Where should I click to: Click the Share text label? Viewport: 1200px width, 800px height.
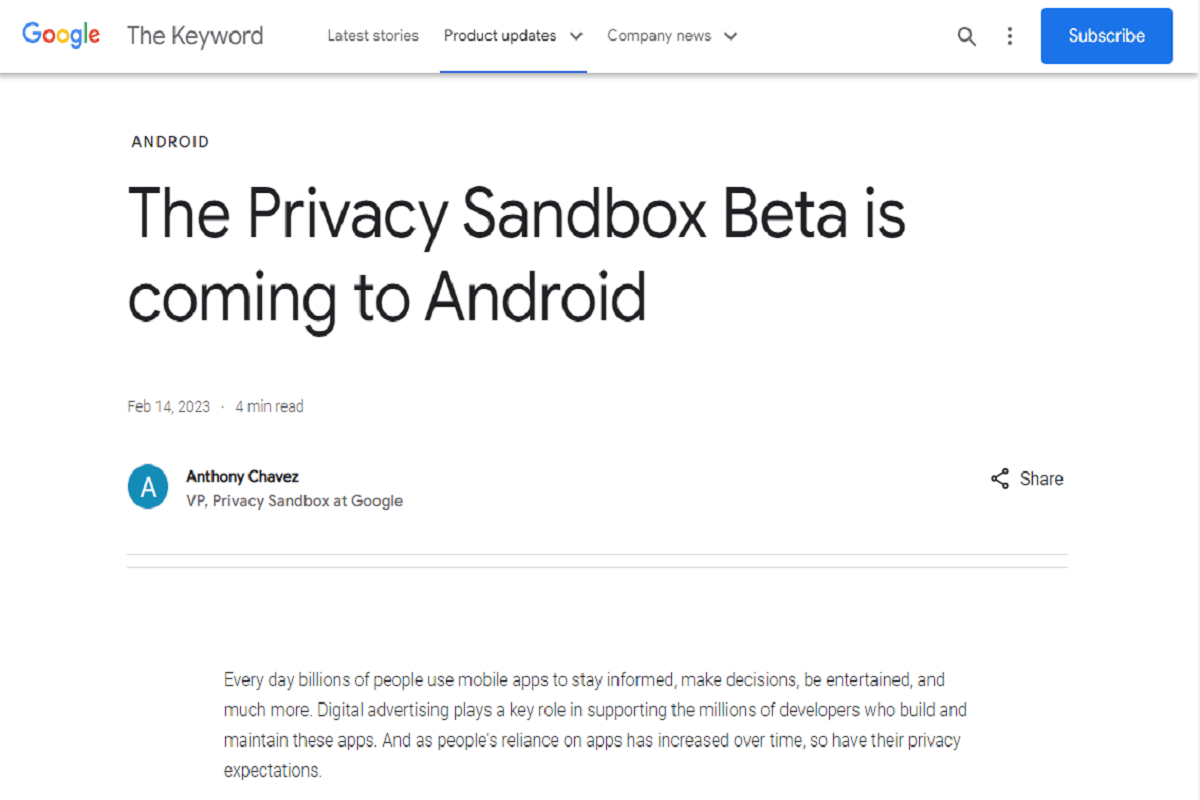point(1043,478)
